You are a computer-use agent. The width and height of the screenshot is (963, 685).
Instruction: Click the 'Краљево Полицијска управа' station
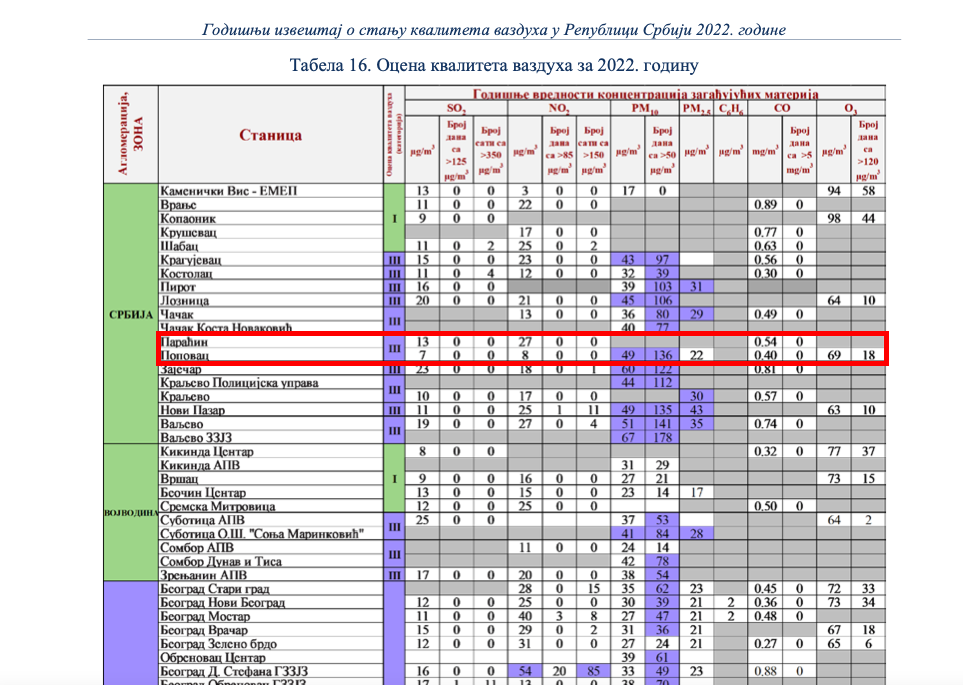[240, 384]
